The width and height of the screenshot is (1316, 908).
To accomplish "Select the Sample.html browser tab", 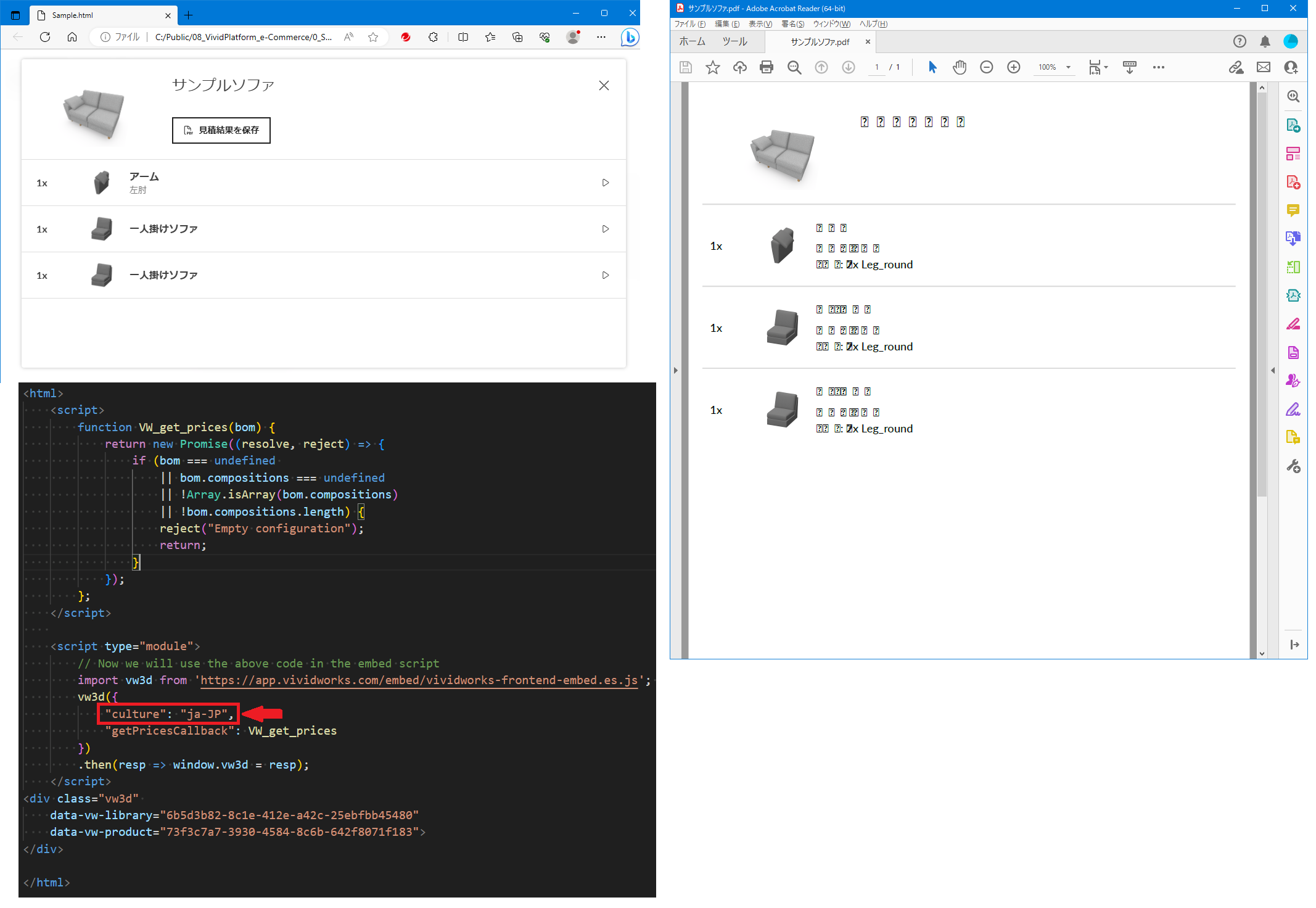I will 104,15.
